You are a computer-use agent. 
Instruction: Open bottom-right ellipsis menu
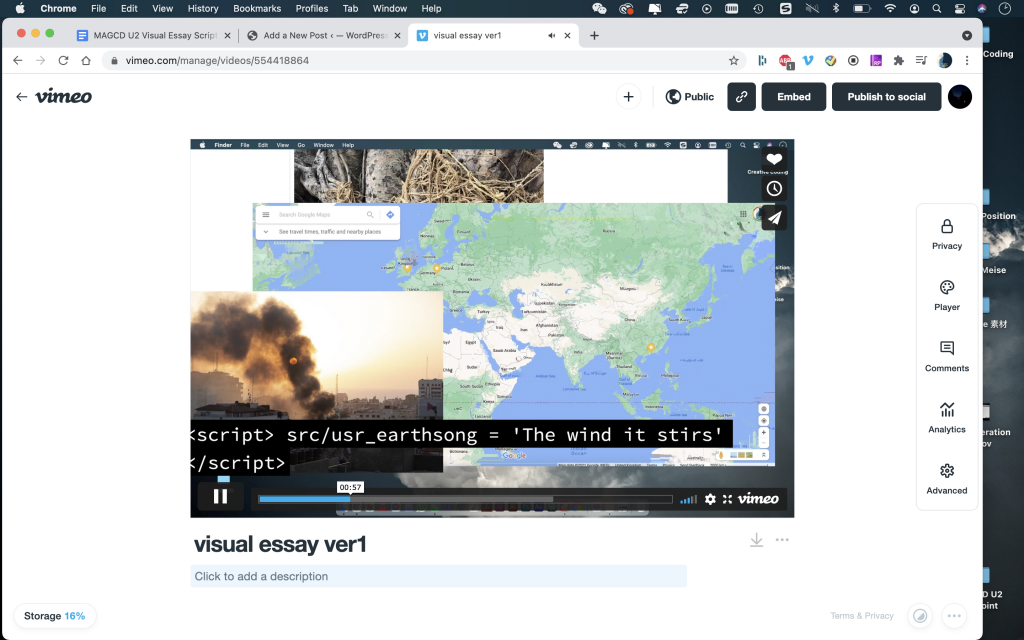pyautogui.click(x=953, y=616)
